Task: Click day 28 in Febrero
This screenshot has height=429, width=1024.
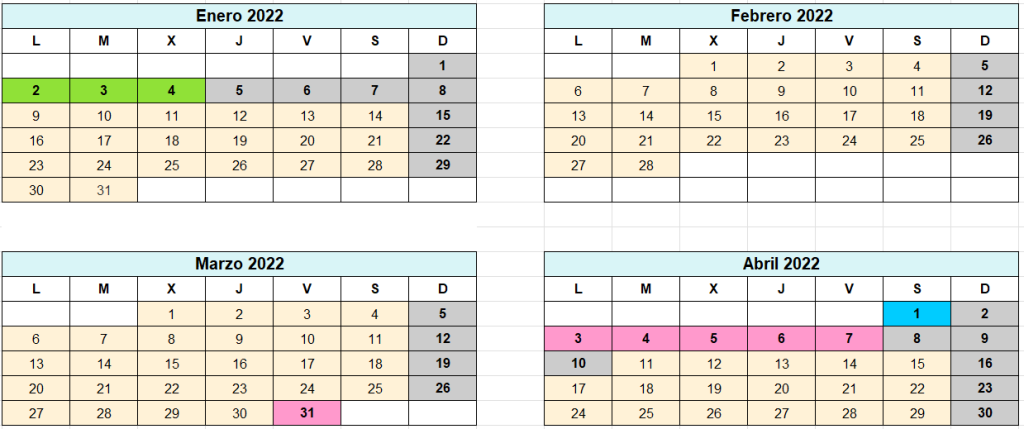Action: pos(646,165)
